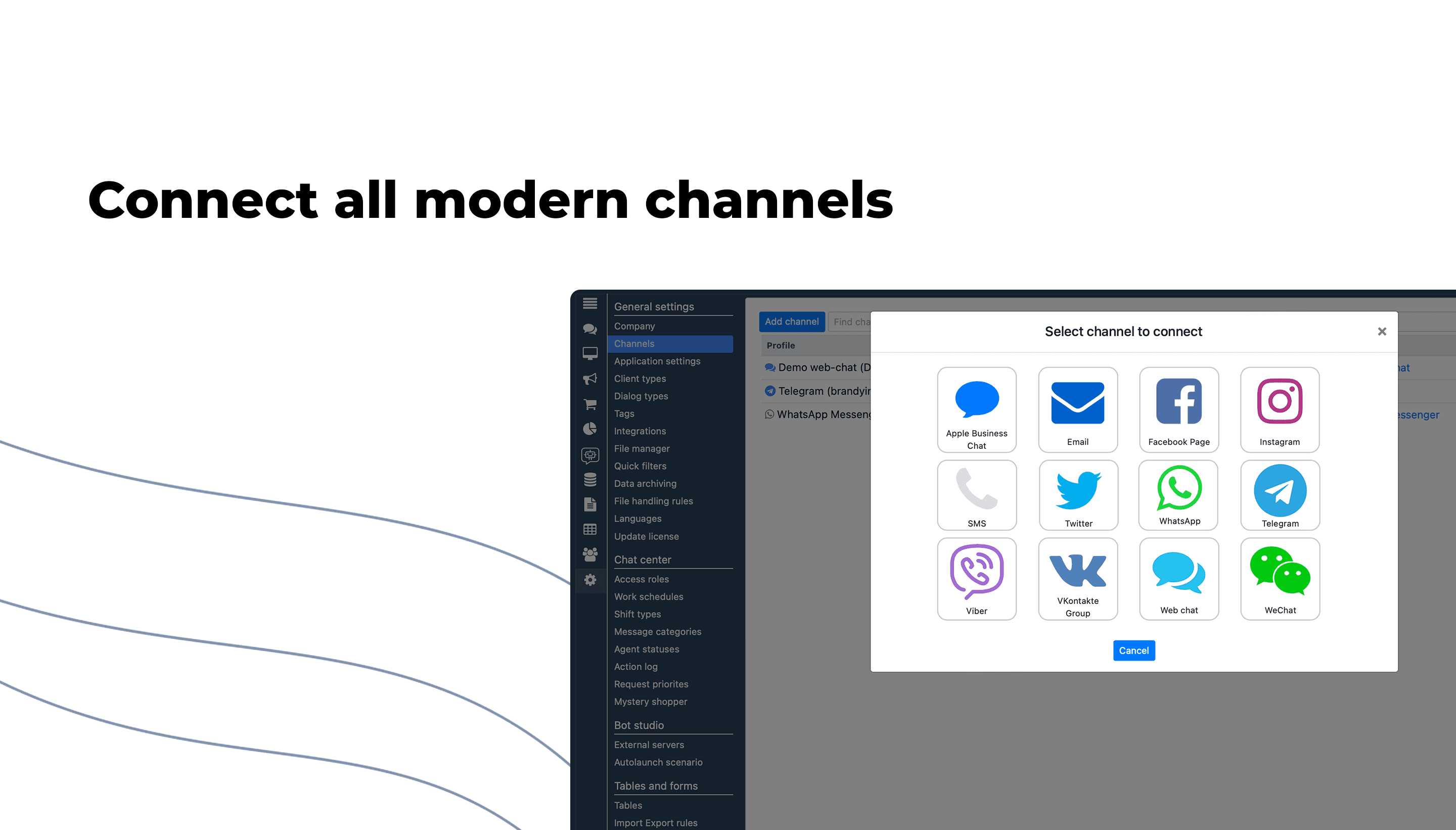
Task: Choose the Apple Business Chat channel
Action: tap(977, 409)
